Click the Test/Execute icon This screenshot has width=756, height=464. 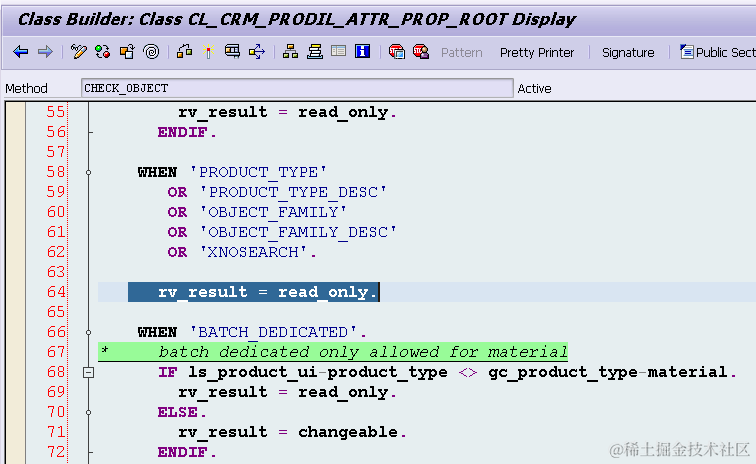[x=232, y=52]
